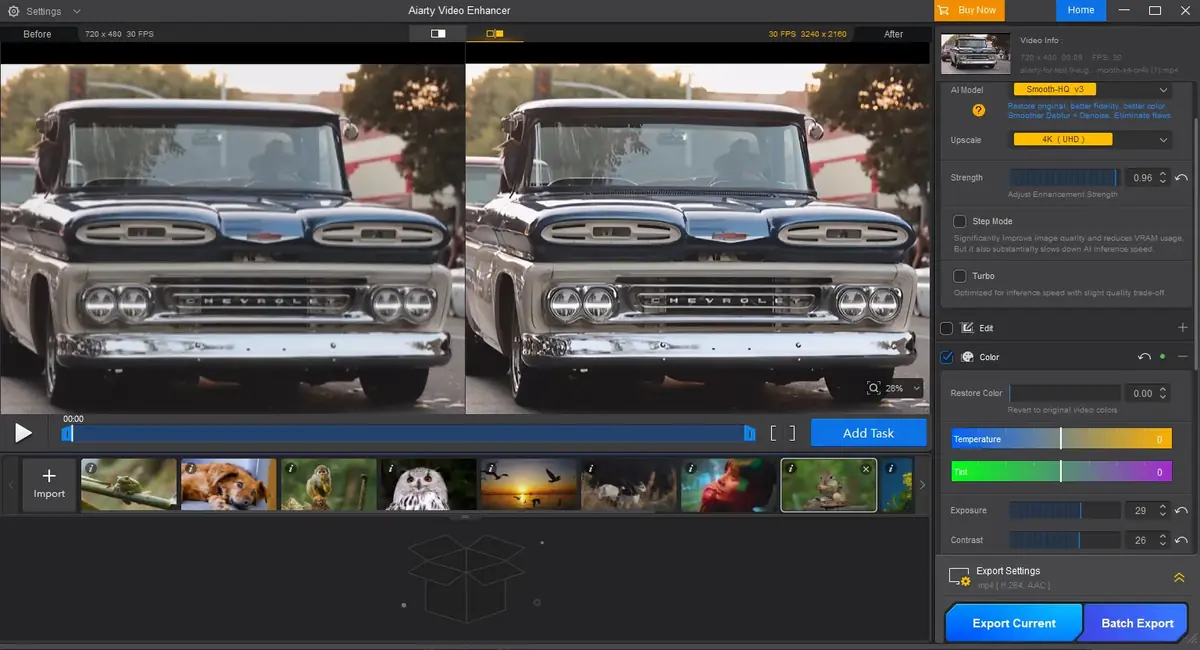Go to the Home tab

[x=1080, y=10]
